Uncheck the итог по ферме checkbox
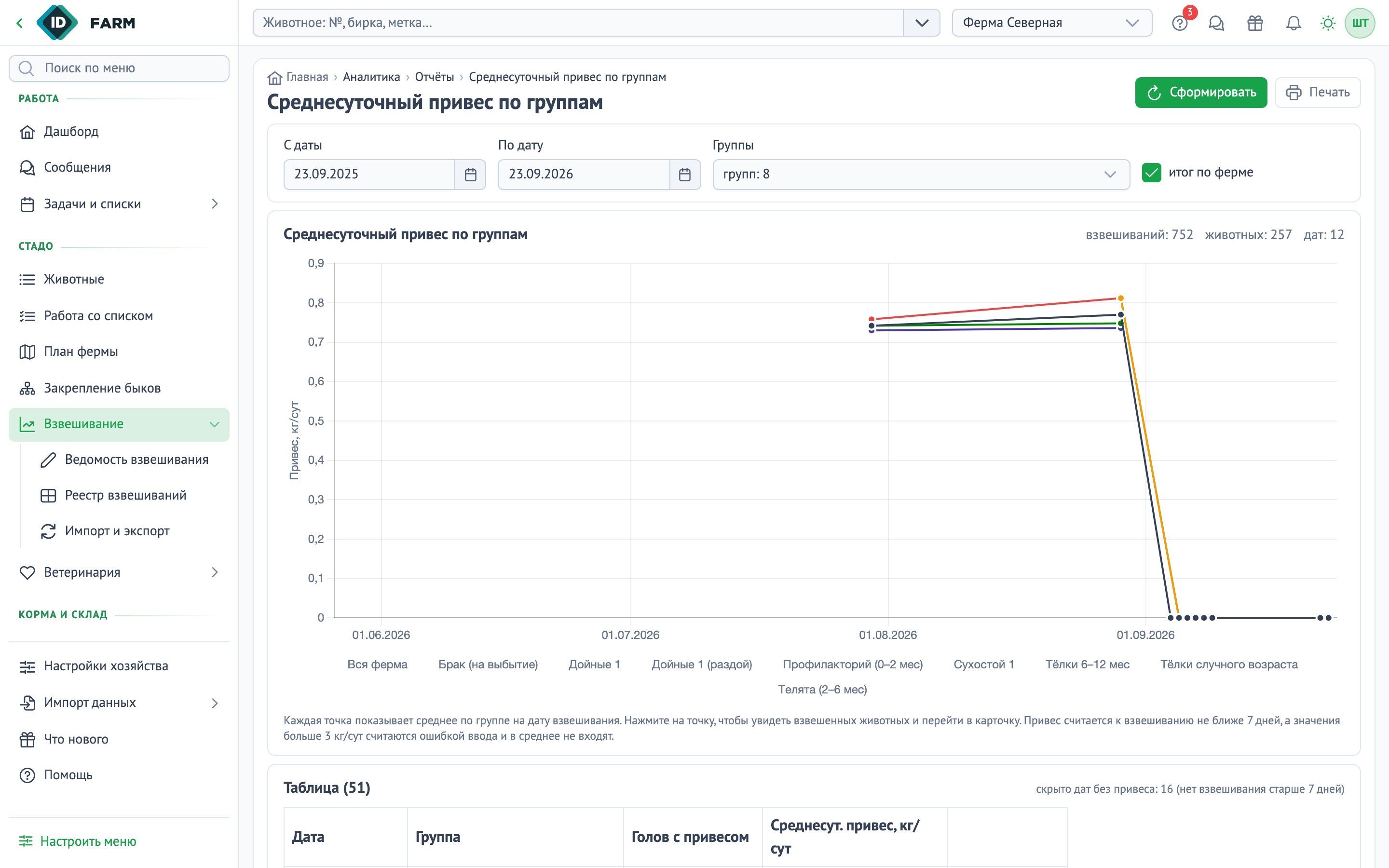The width and height of the screenshot is (1389, 868). pyautogui.click(x=1151, y=173)
